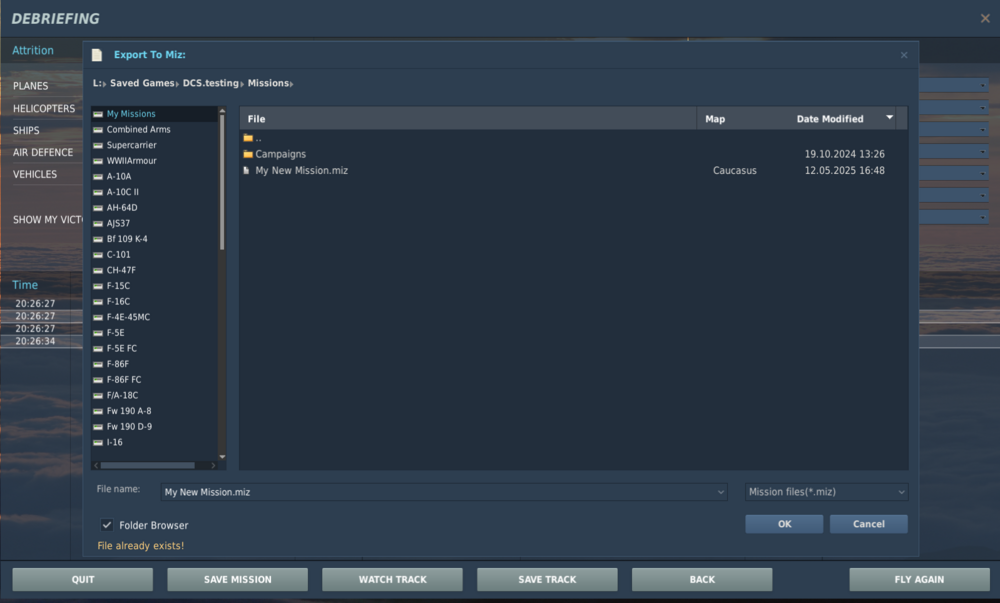Expand the arrow after DCS.testing breadcrumb

click(242, 84)
